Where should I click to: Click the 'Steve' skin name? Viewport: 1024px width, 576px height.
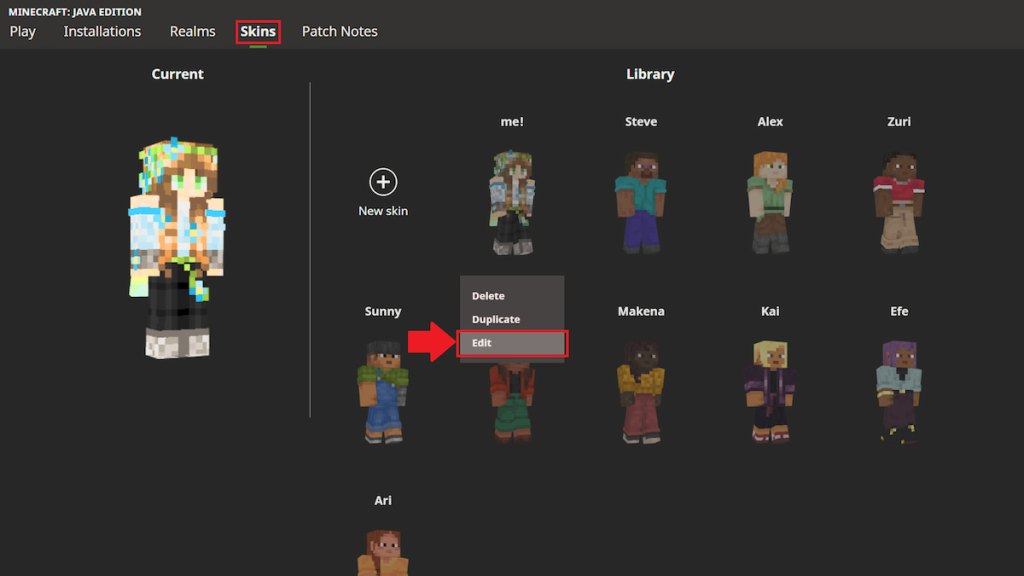(641, 121)
